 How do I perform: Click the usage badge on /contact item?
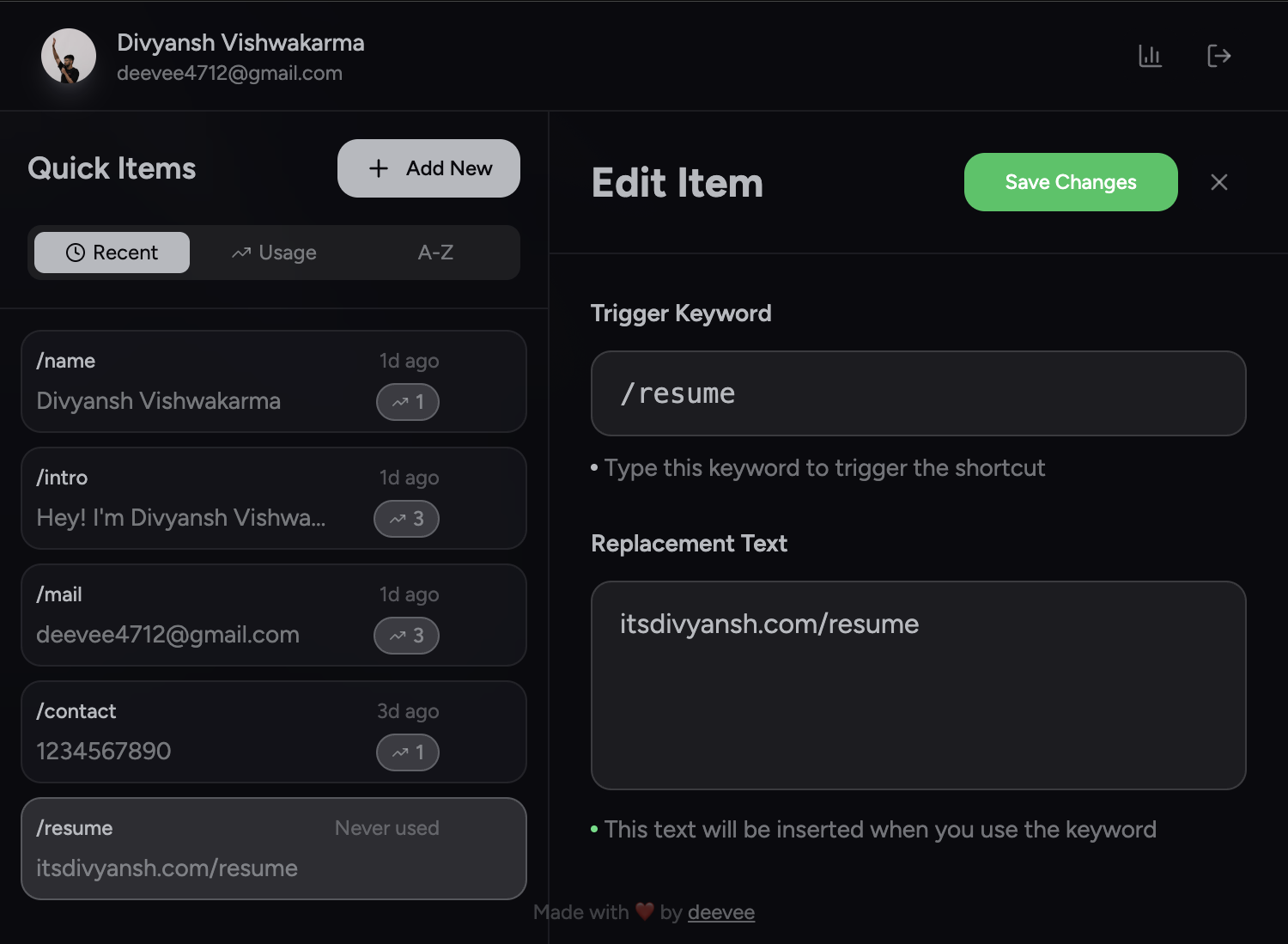pyautogui.click(x=408, y=752)
